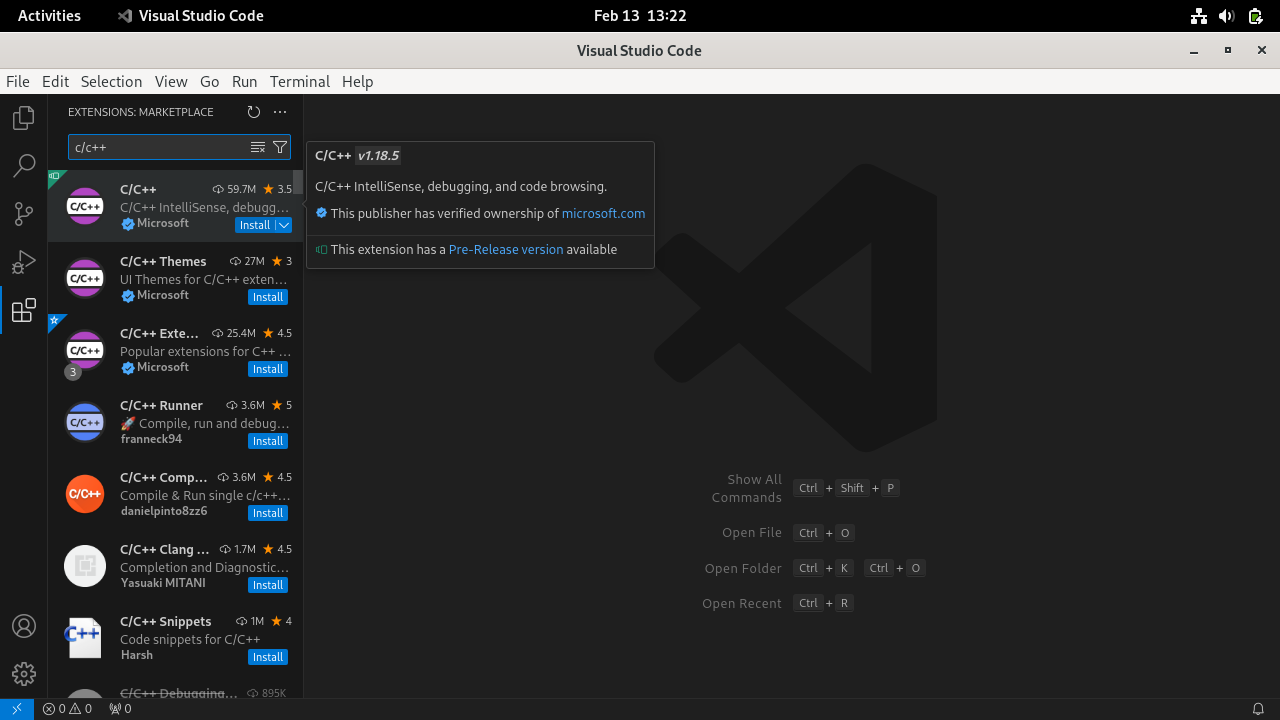Click the C/C++ Extension Pack logo
1280x720 pixels.
[85, 350]
